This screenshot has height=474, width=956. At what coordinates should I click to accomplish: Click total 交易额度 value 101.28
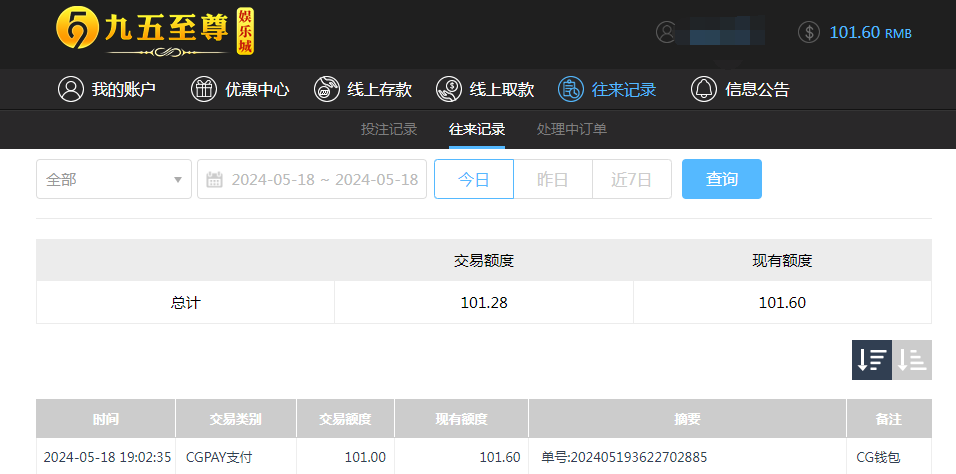tap(484, 303)
